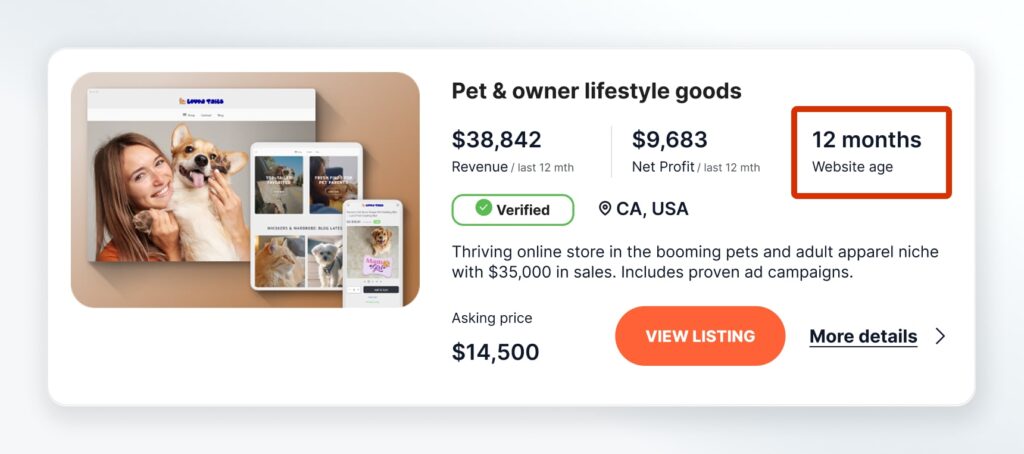The width and height of the screenshot is (1024, 454).
Task: Click the Website age label
Action: point(852,167)
